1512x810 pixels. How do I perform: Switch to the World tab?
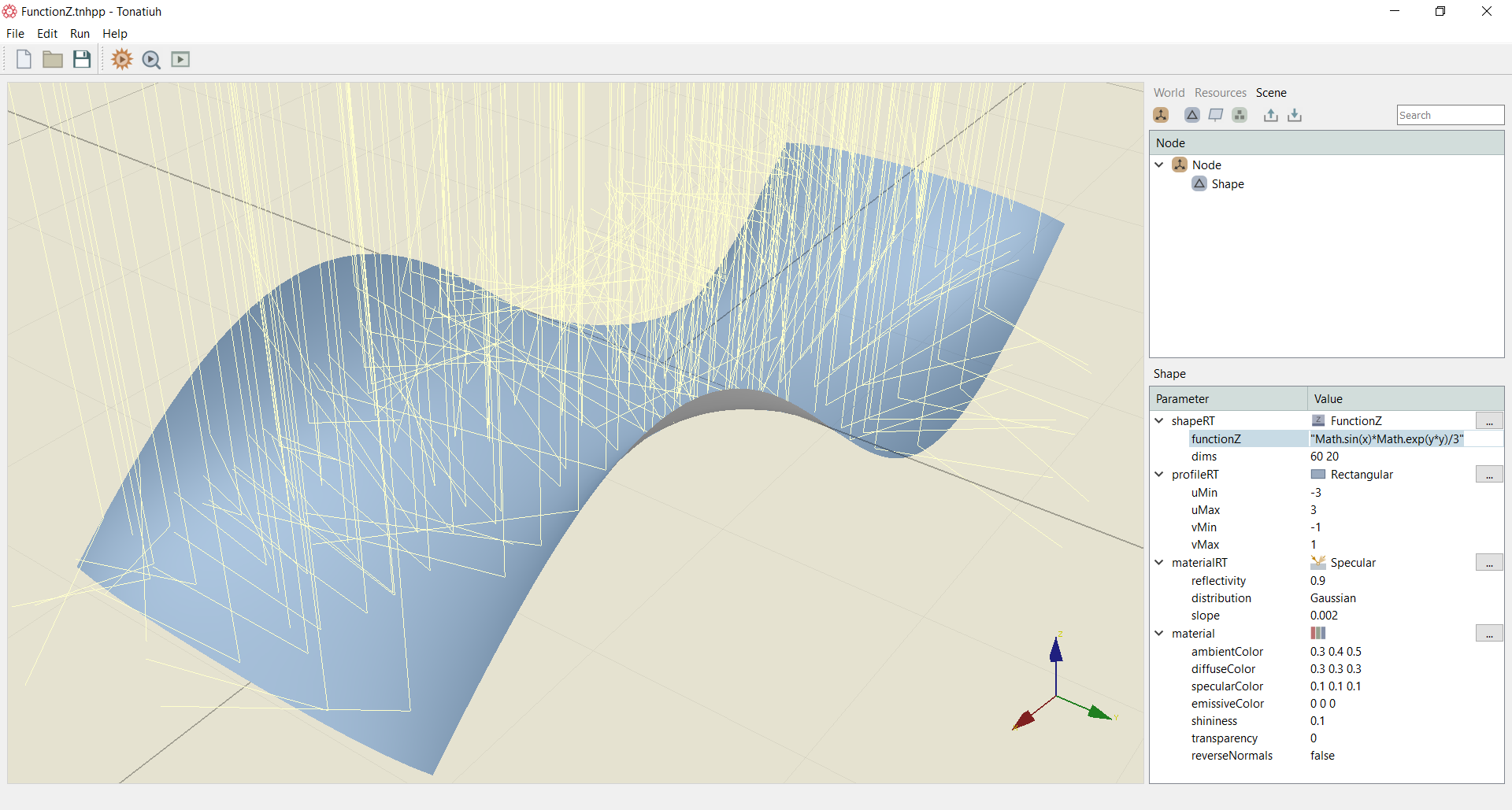click(x=1169, y=93)
